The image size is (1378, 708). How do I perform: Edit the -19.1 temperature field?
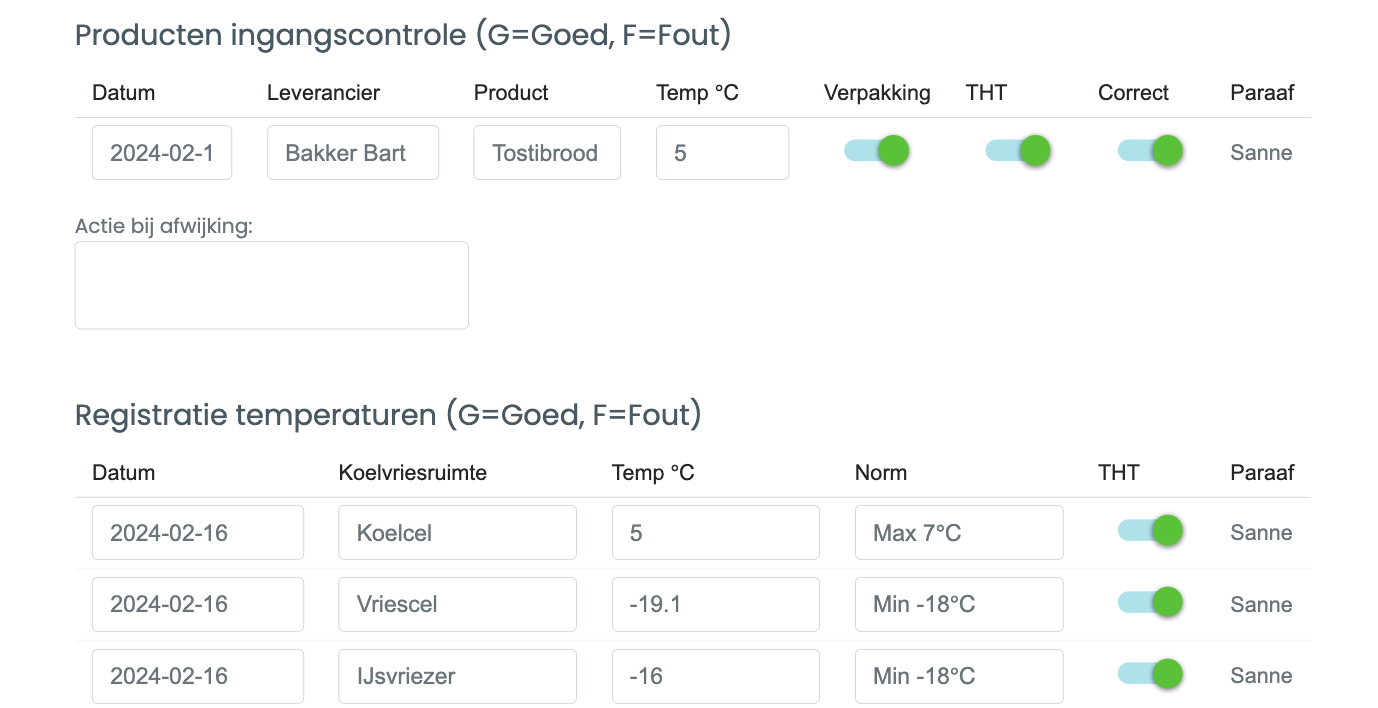(716, 604)
